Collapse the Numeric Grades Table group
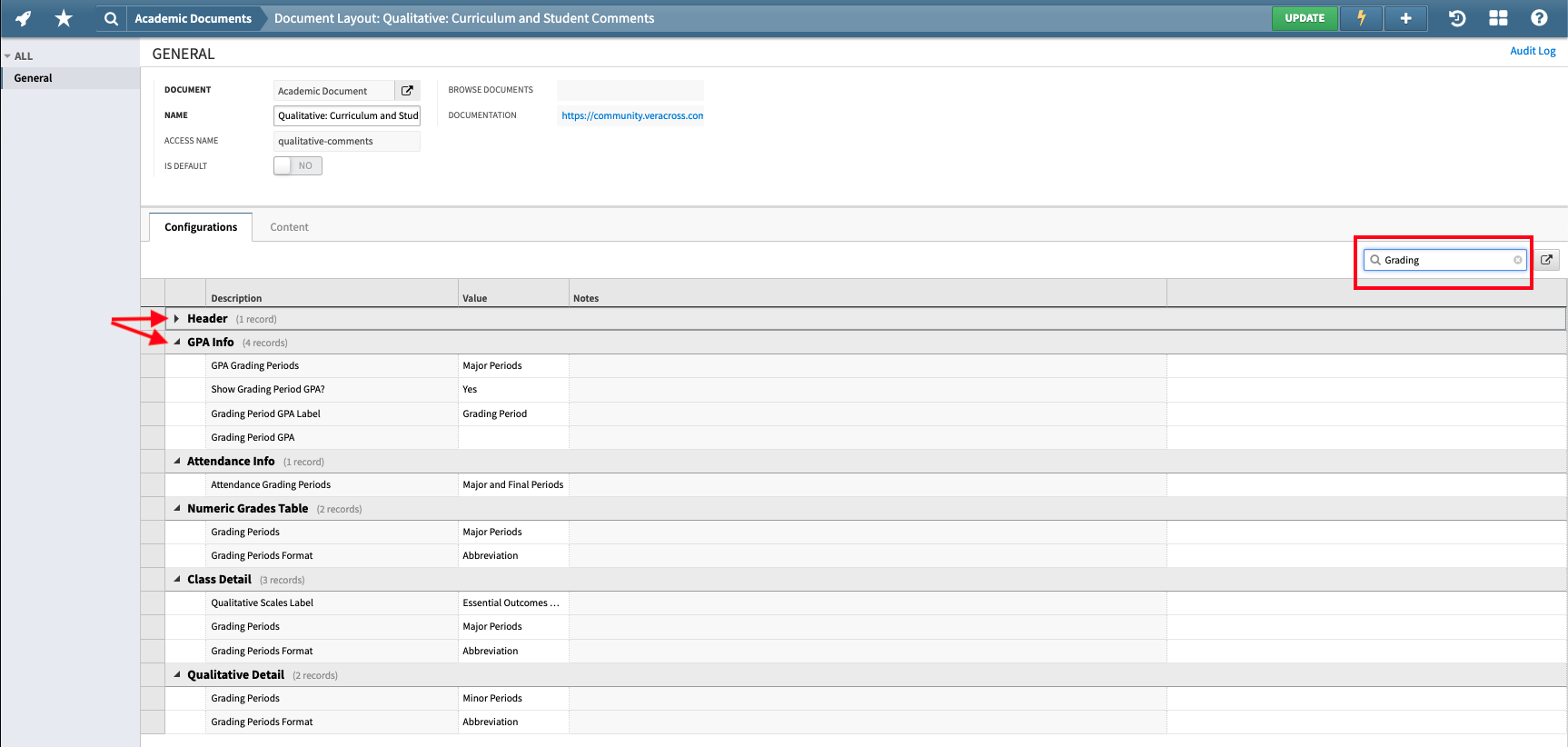 (177, 509)
